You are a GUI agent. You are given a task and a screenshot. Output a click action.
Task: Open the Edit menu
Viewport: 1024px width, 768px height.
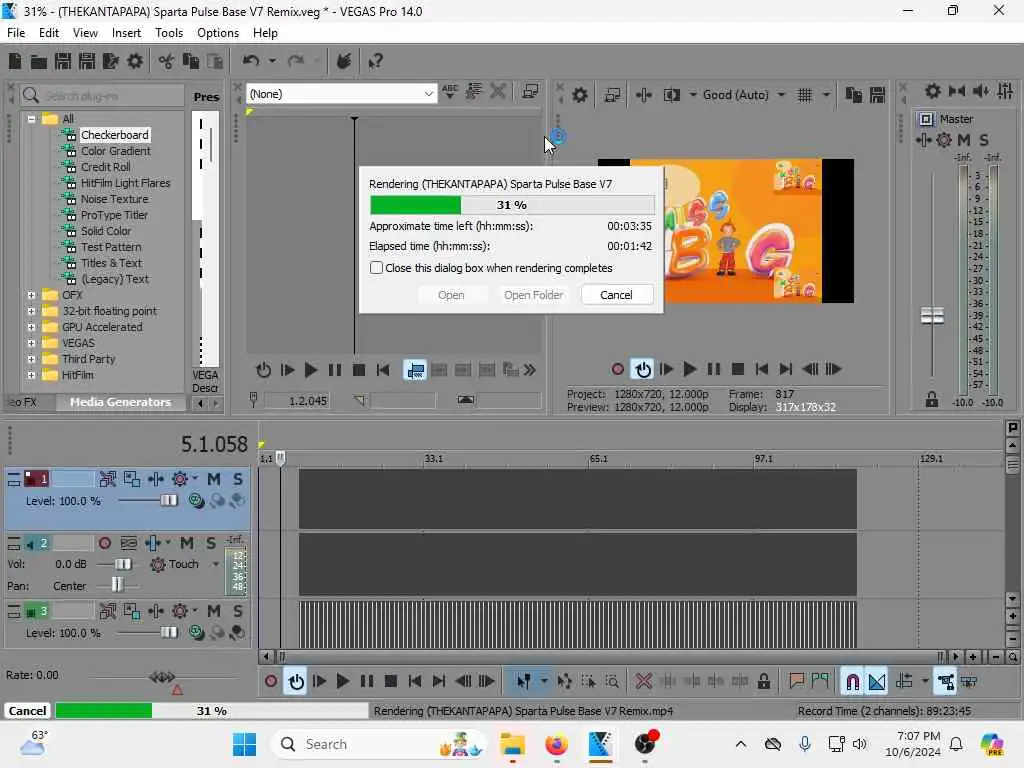click(x=49, y=33)
